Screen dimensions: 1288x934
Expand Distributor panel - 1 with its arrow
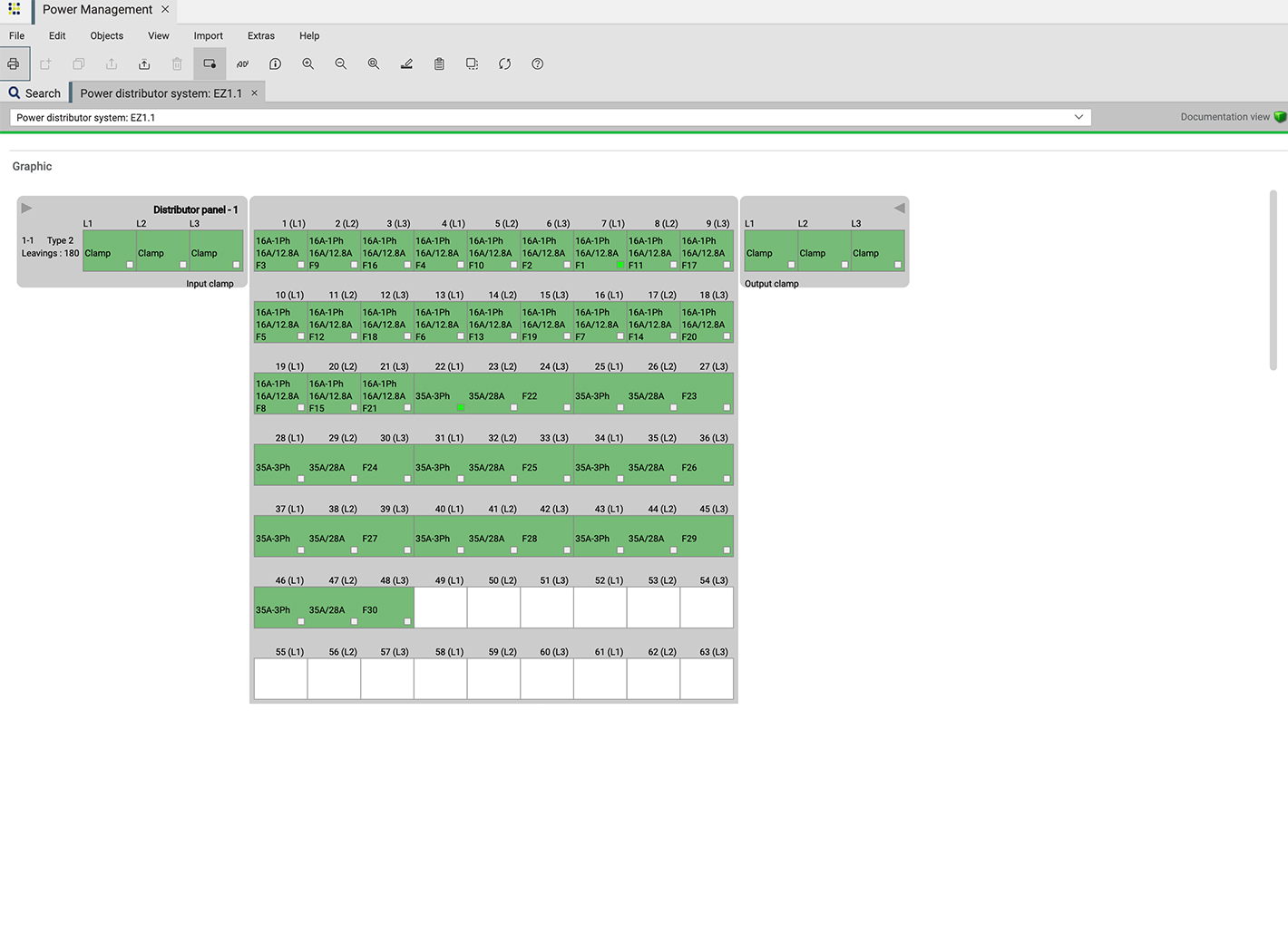(x=26, y=208)
